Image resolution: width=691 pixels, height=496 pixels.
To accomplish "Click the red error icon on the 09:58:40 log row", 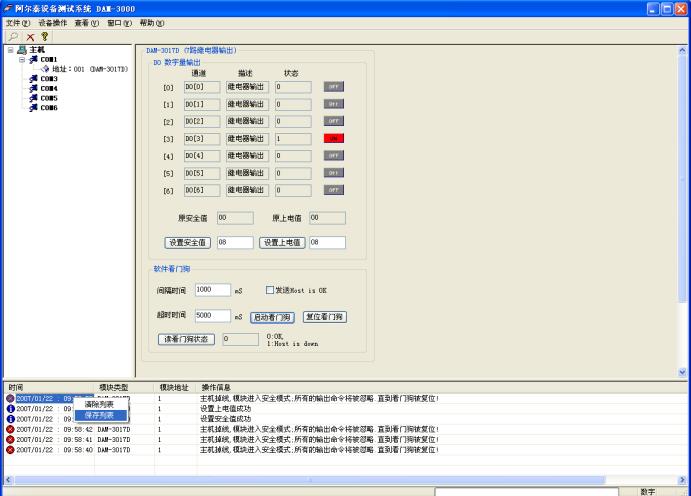I will point(10,450).
